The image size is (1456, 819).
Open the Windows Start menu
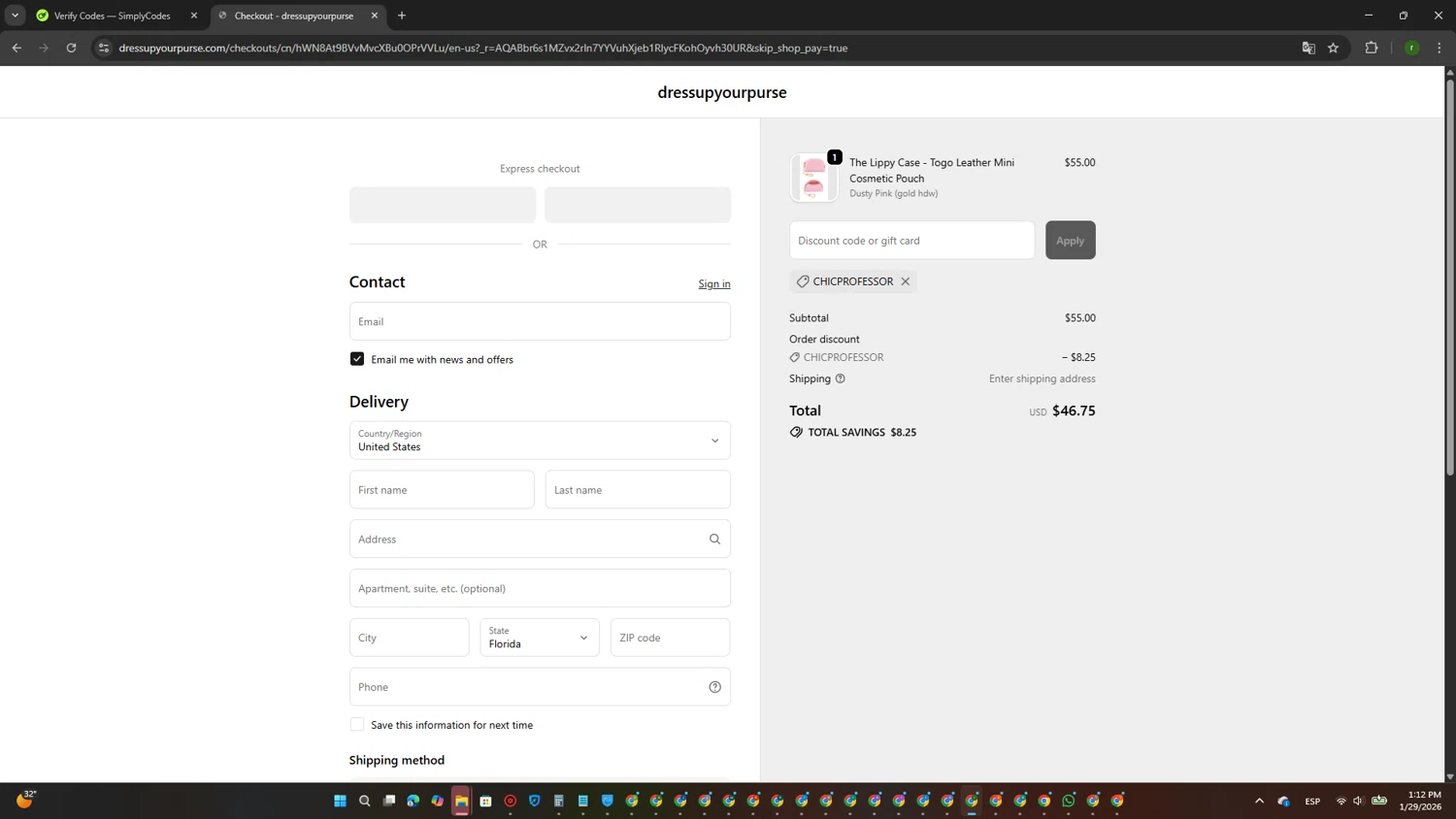[x=340, y=801]
